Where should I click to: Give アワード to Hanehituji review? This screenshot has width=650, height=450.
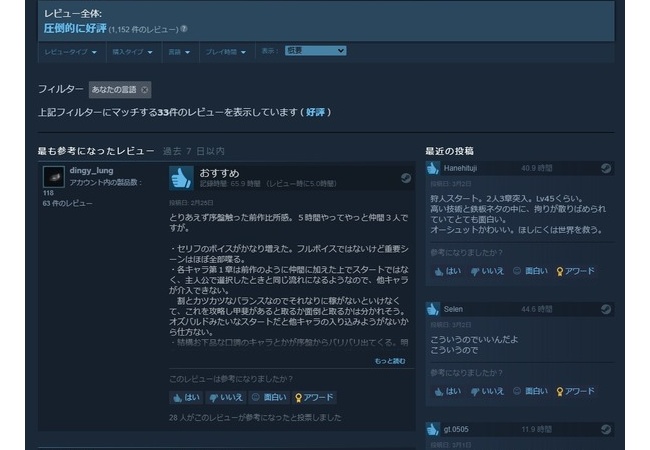[x=575, y=271]
